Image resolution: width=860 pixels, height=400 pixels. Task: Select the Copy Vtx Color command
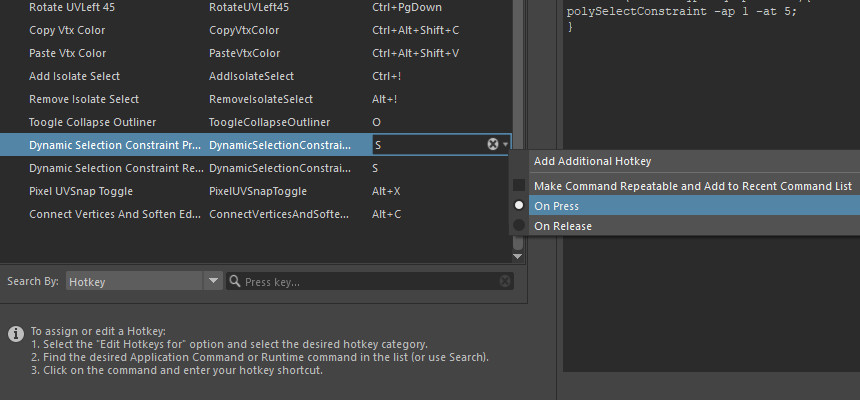[67, 30]
